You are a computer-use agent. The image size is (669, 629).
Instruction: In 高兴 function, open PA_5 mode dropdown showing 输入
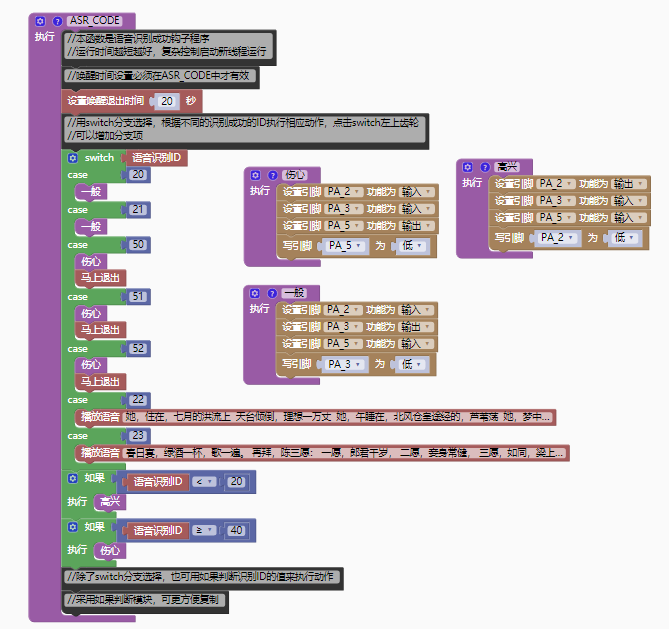click(x=629, y=218)
